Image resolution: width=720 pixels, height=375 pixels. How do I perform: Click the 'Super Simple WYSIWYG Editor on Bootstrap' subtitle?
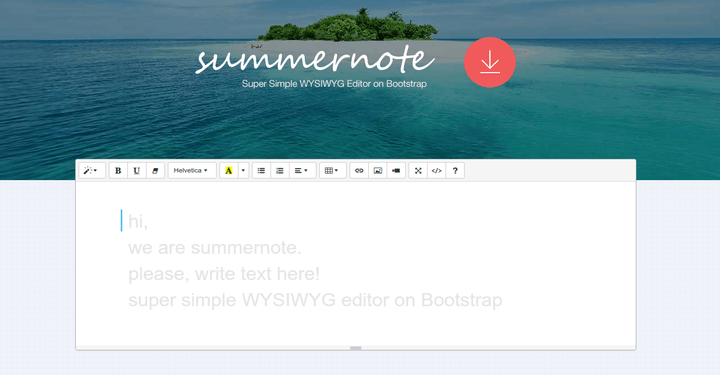tap(334, 84)
